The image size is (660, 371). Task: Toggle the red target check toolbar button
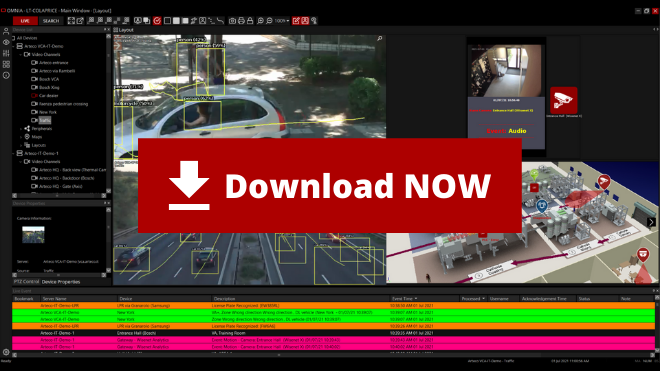tap(157, 21)
